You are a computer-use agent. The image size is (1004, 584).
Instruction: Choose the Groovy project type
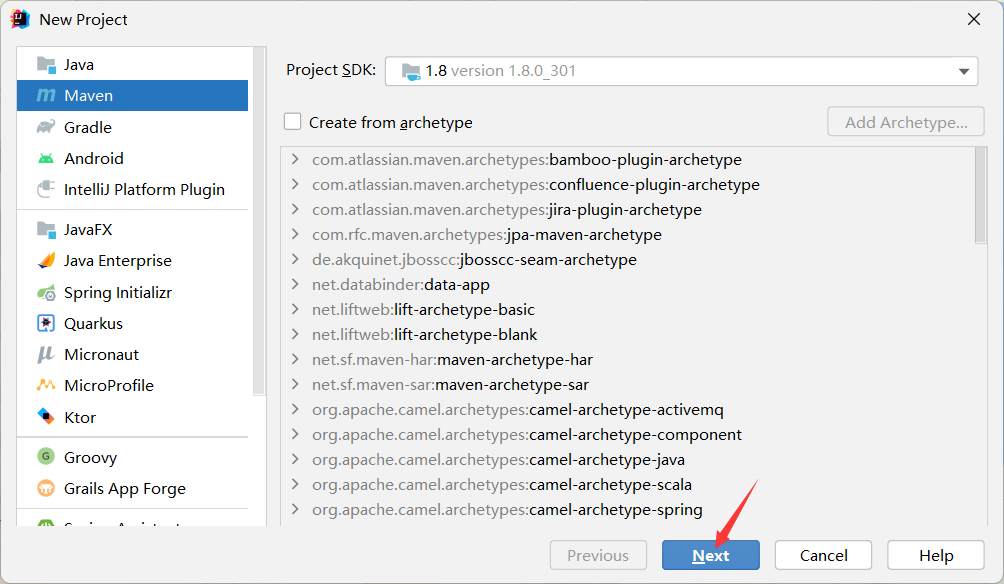pyautogui.click(x=90, y=458)
